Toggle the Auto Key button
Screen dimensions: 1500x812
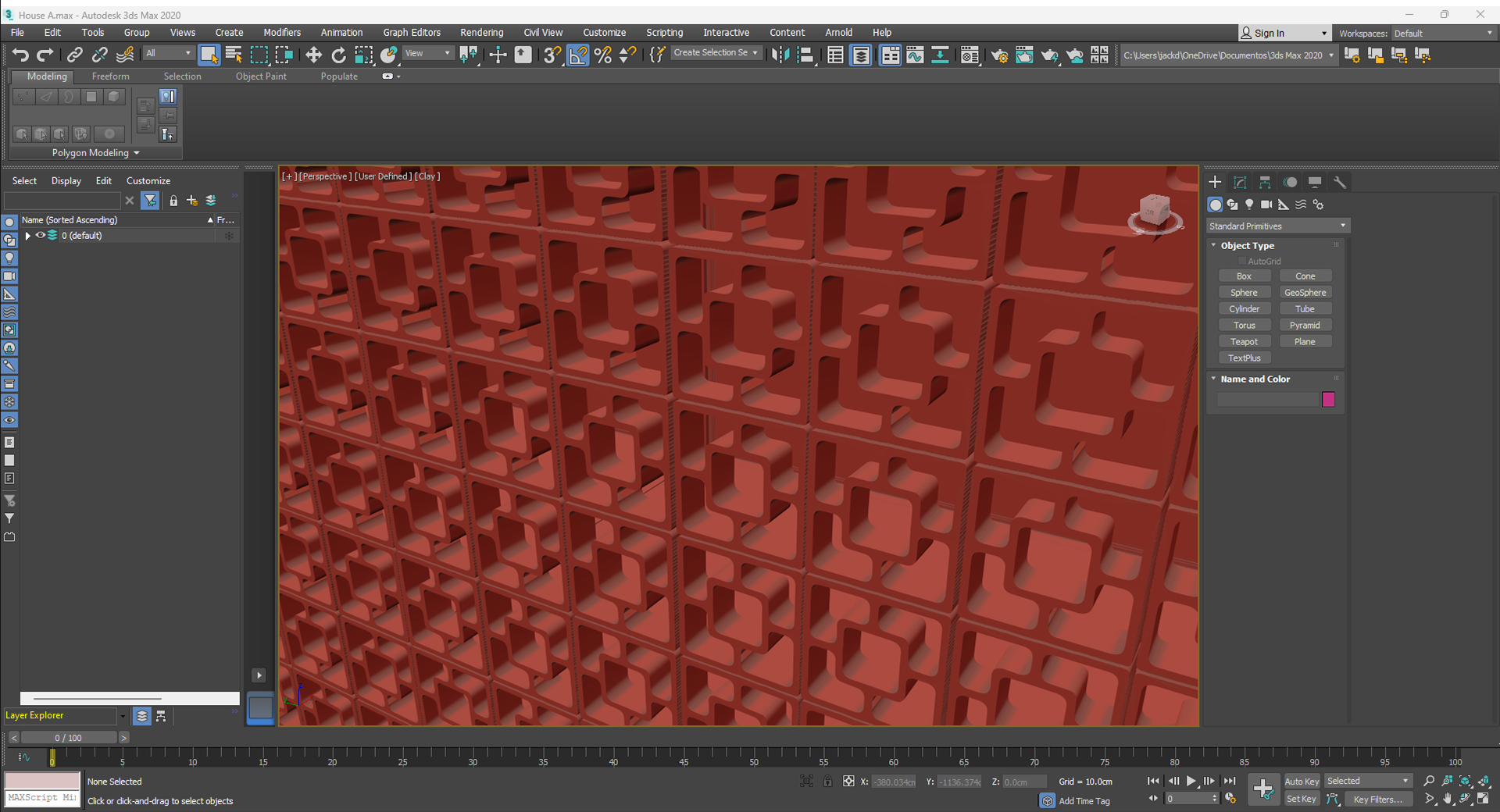click(x=1301, y=781)
